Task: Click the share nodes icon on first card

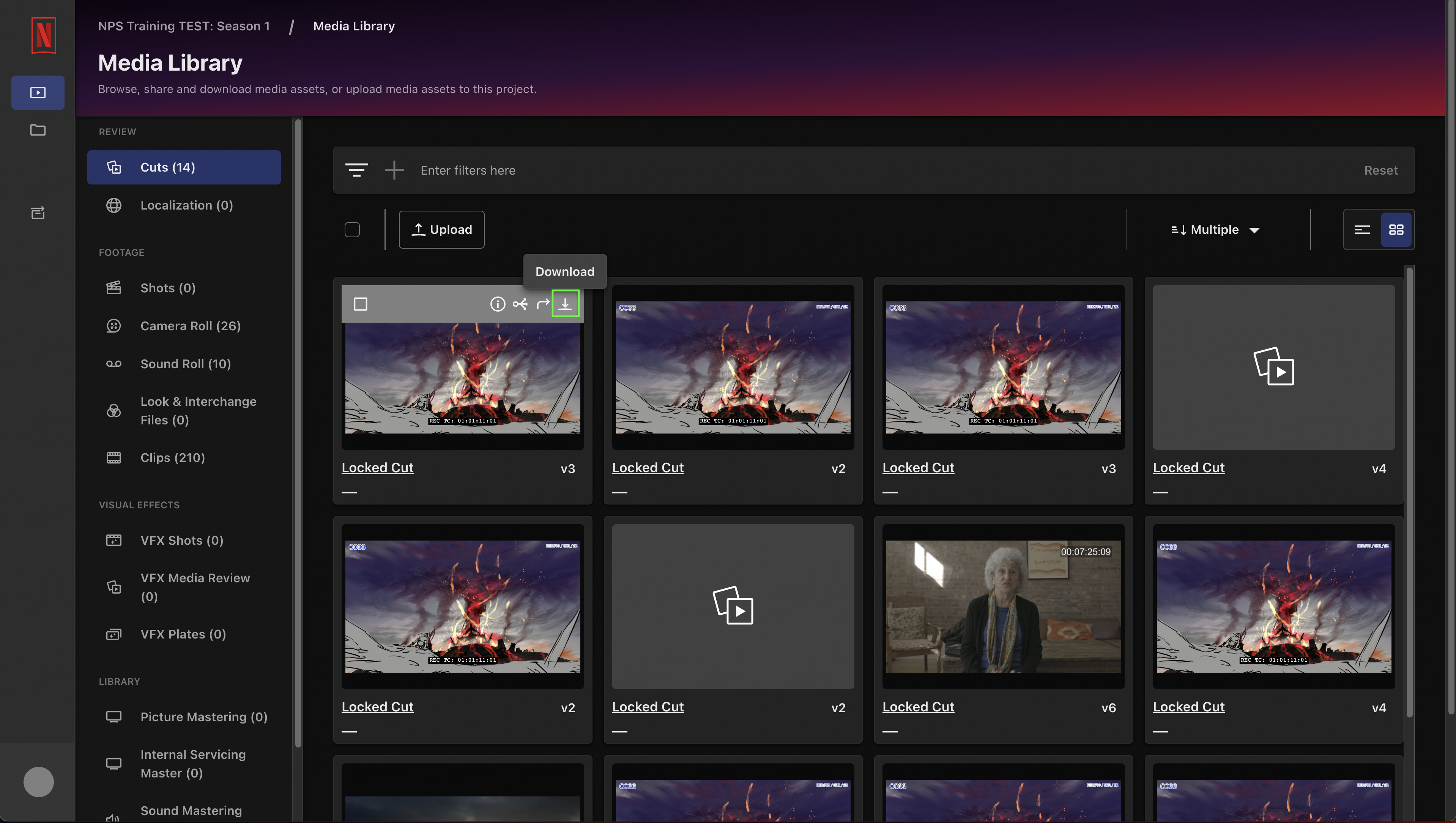Action: pos(520,304)
